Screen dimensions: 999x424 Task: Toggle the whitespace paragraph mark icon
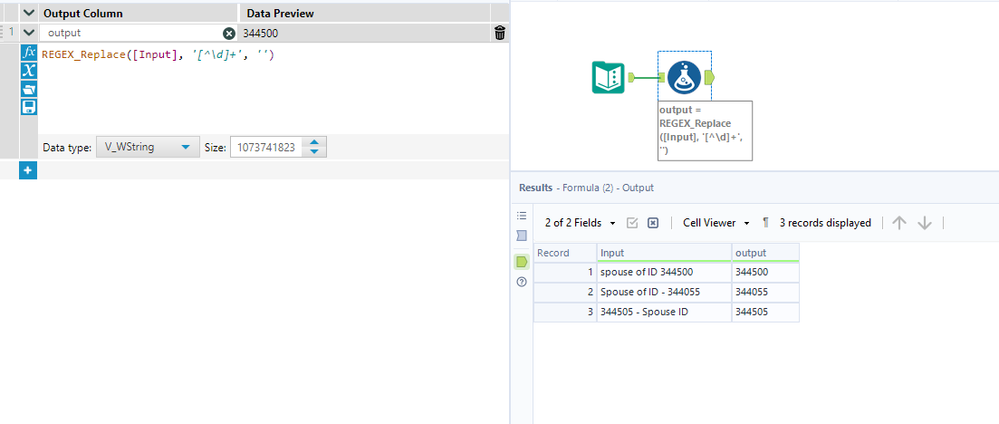pyautogui.click(x=766, y=223)
